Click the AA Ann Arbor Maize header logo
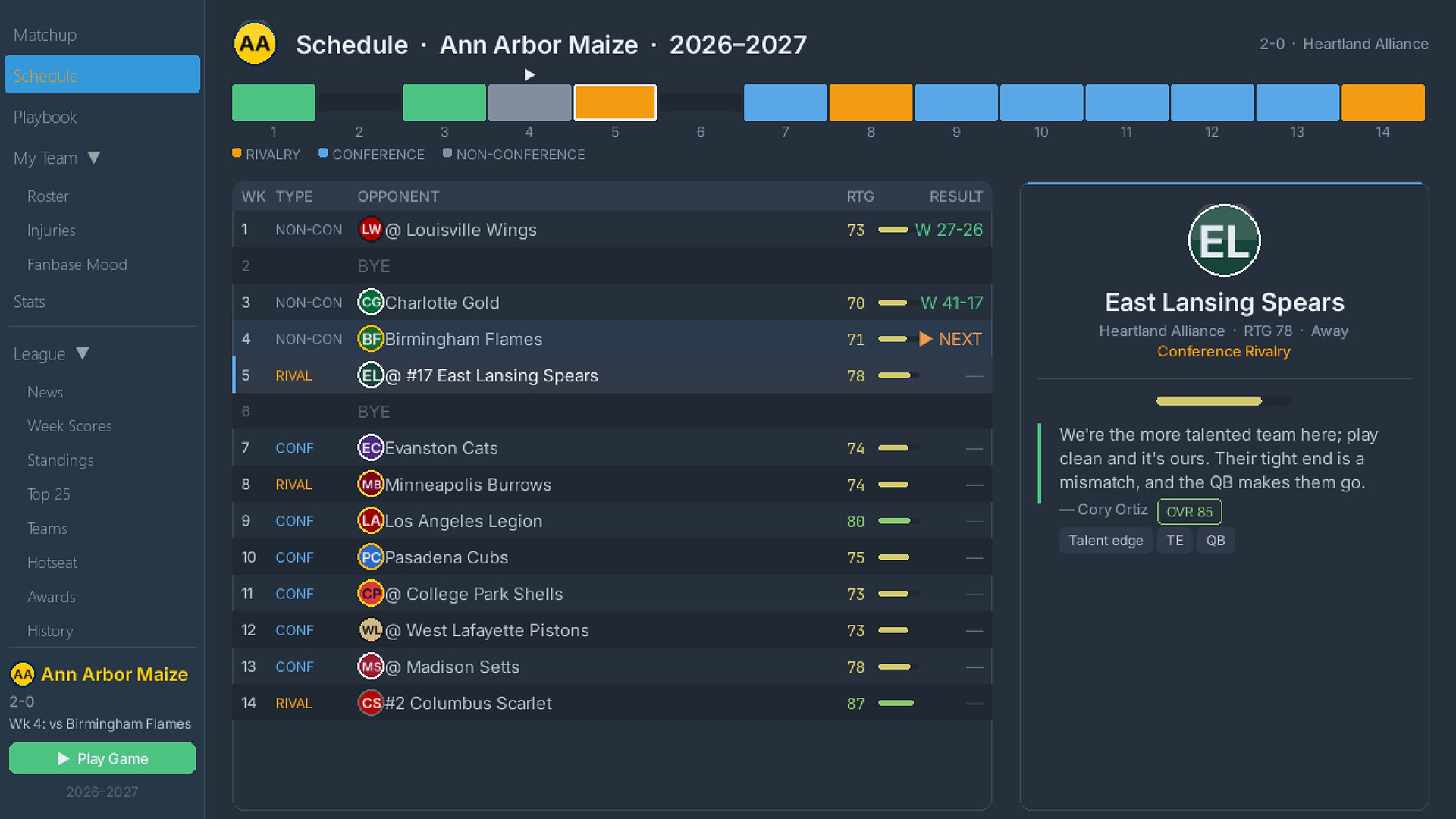The image size is (1456, 819). click(x=255, y=44)
